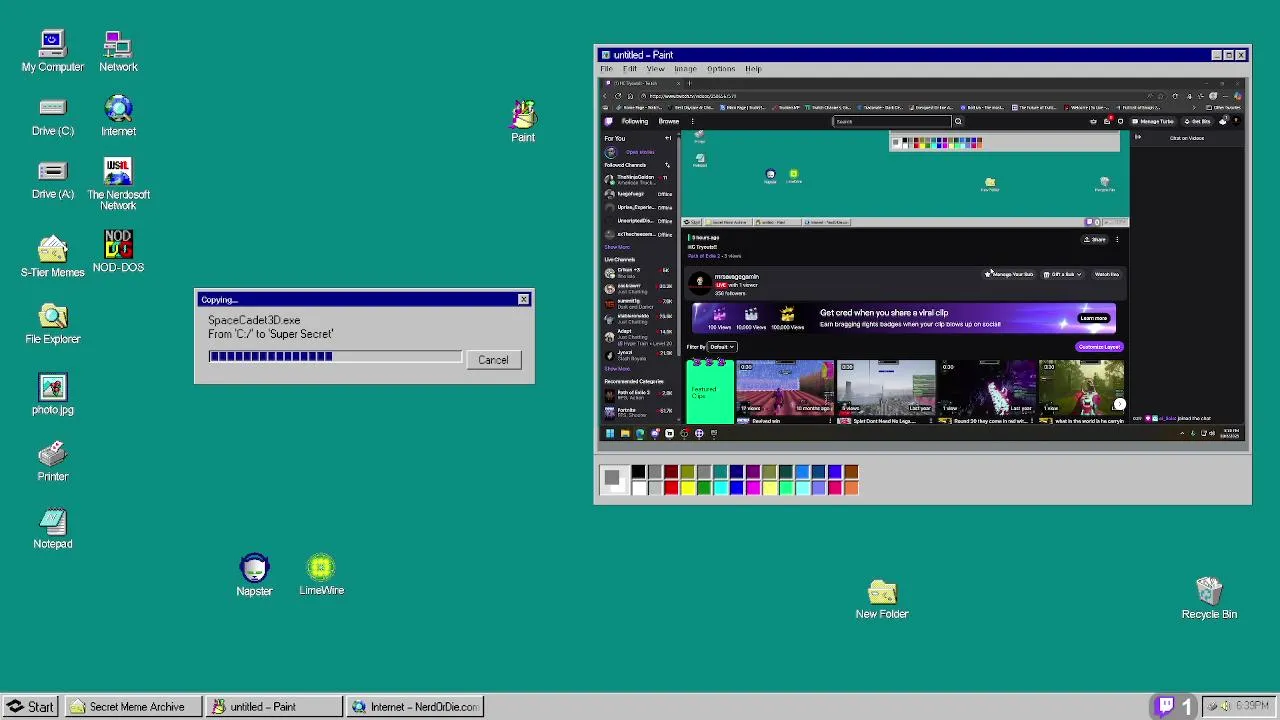Image resolution: width=1280 pixels, height=720 pixels.
Task: Cancel the SpaceCadet3D.exe copy
Action: click(493, 360)
